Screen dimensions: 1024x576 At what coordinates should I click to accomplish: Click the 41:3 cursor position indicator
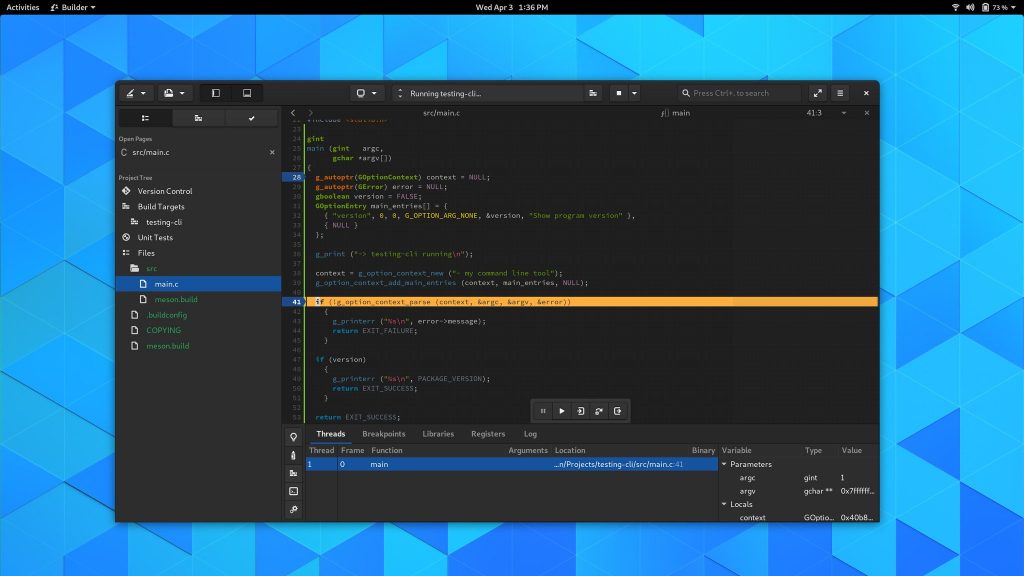click(x=814, y=113)
